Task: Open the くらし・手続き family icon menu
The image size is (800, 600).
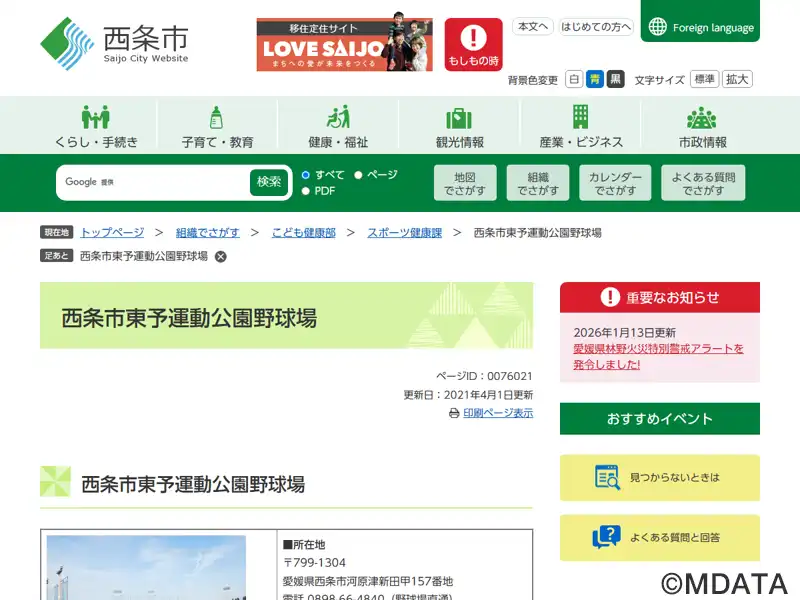Action: pos(96,118)
